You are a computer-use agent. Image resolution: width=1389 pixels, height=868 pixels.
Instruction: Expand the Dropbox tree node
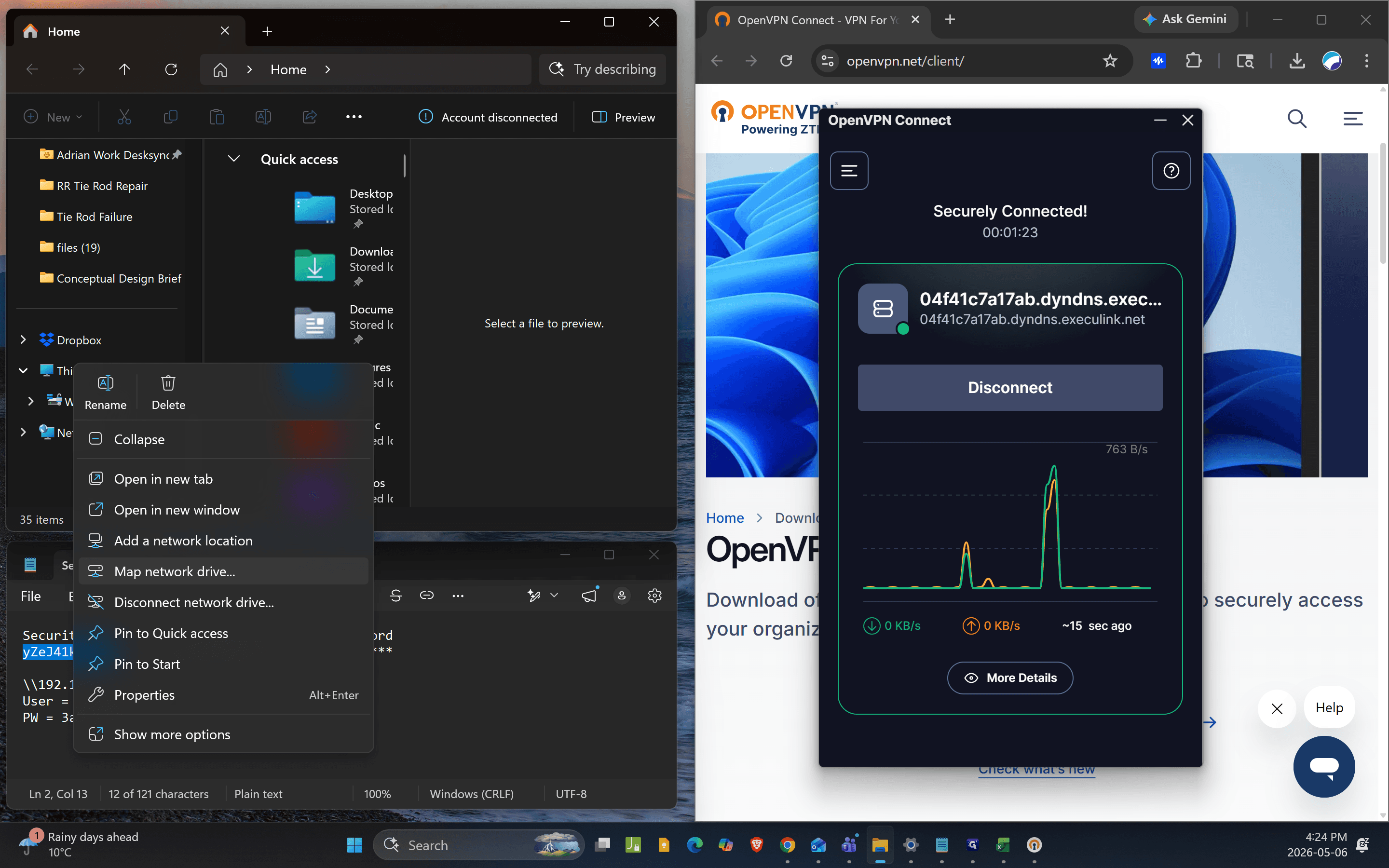[23, 340]
